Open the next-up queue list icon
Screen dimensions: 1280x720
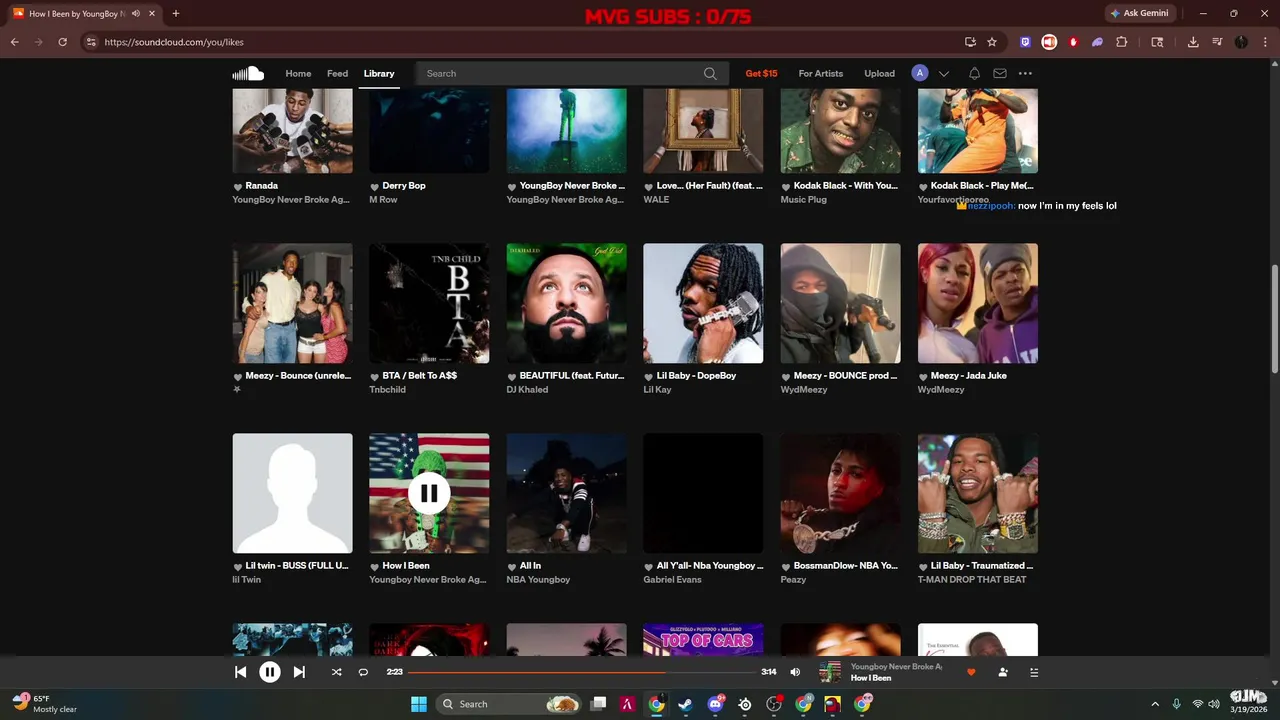coord(1034,672)
